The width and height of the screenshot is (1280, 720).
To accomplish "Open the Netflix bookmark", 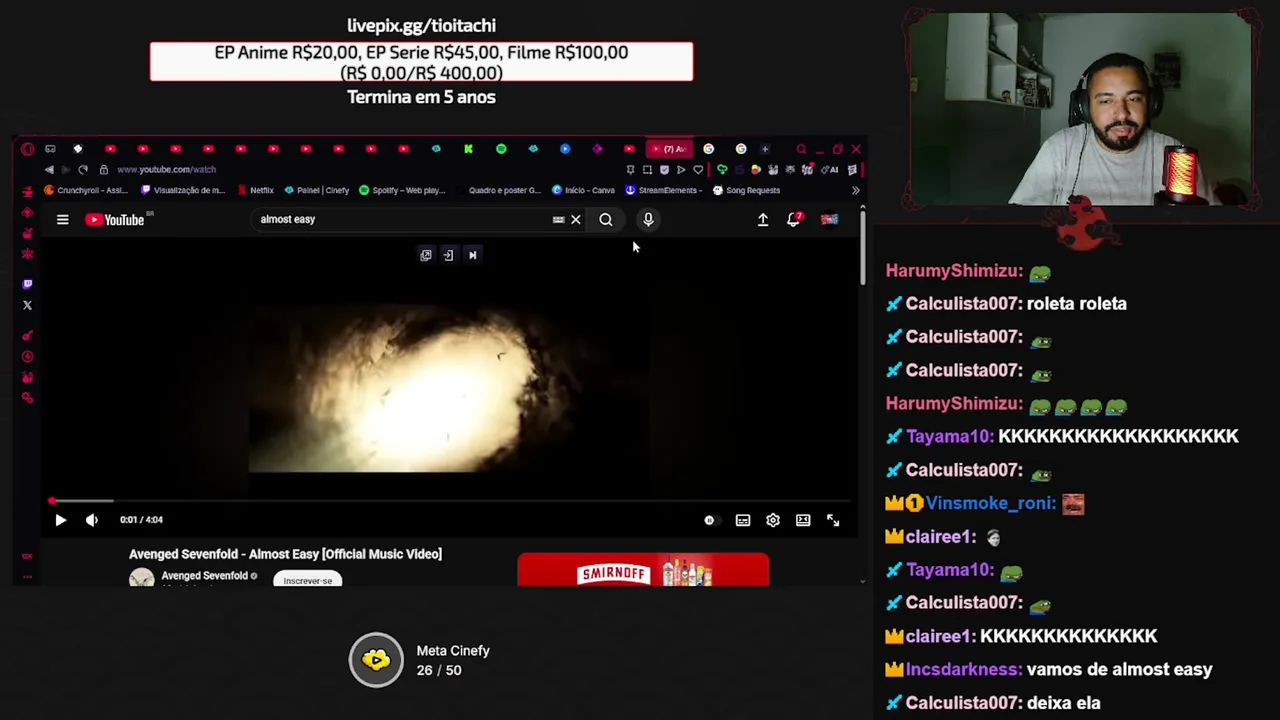I will pyautogui.click(x=256, y=190).
